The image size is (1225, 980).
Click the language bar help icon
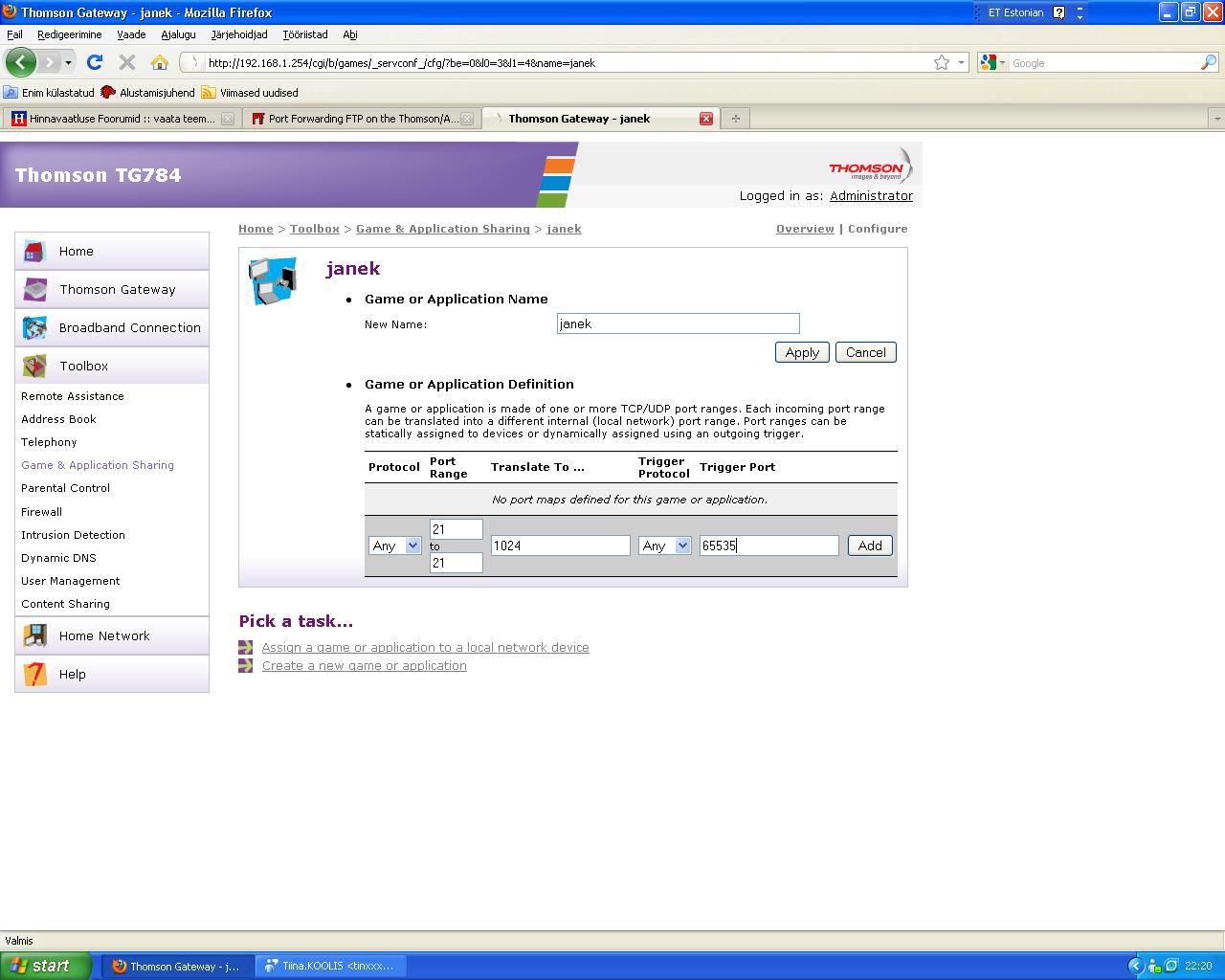[x=1058, y=12]
